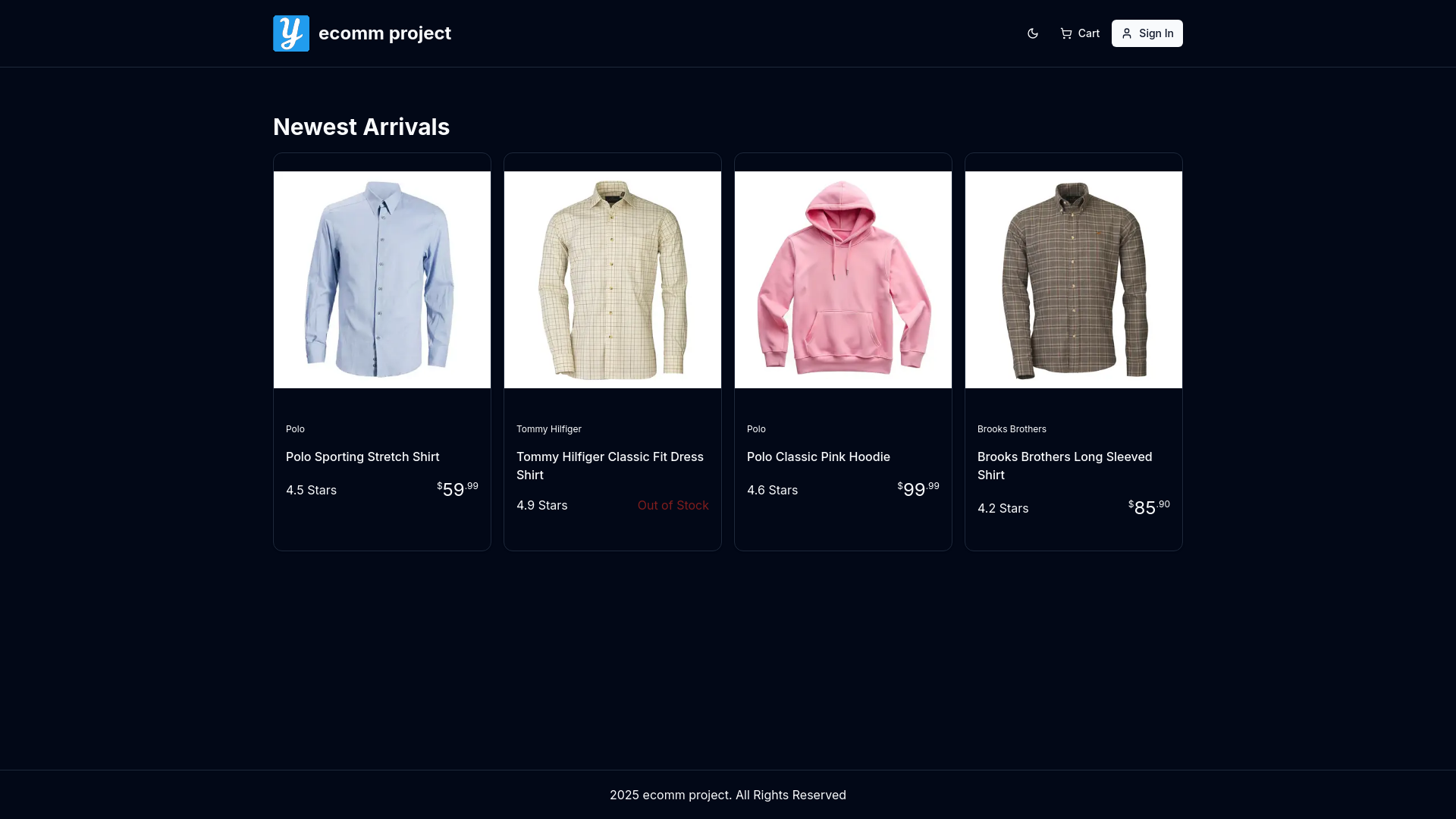
Task: Click the Newest Arrivals heading
Action: (x=361, y=127)
